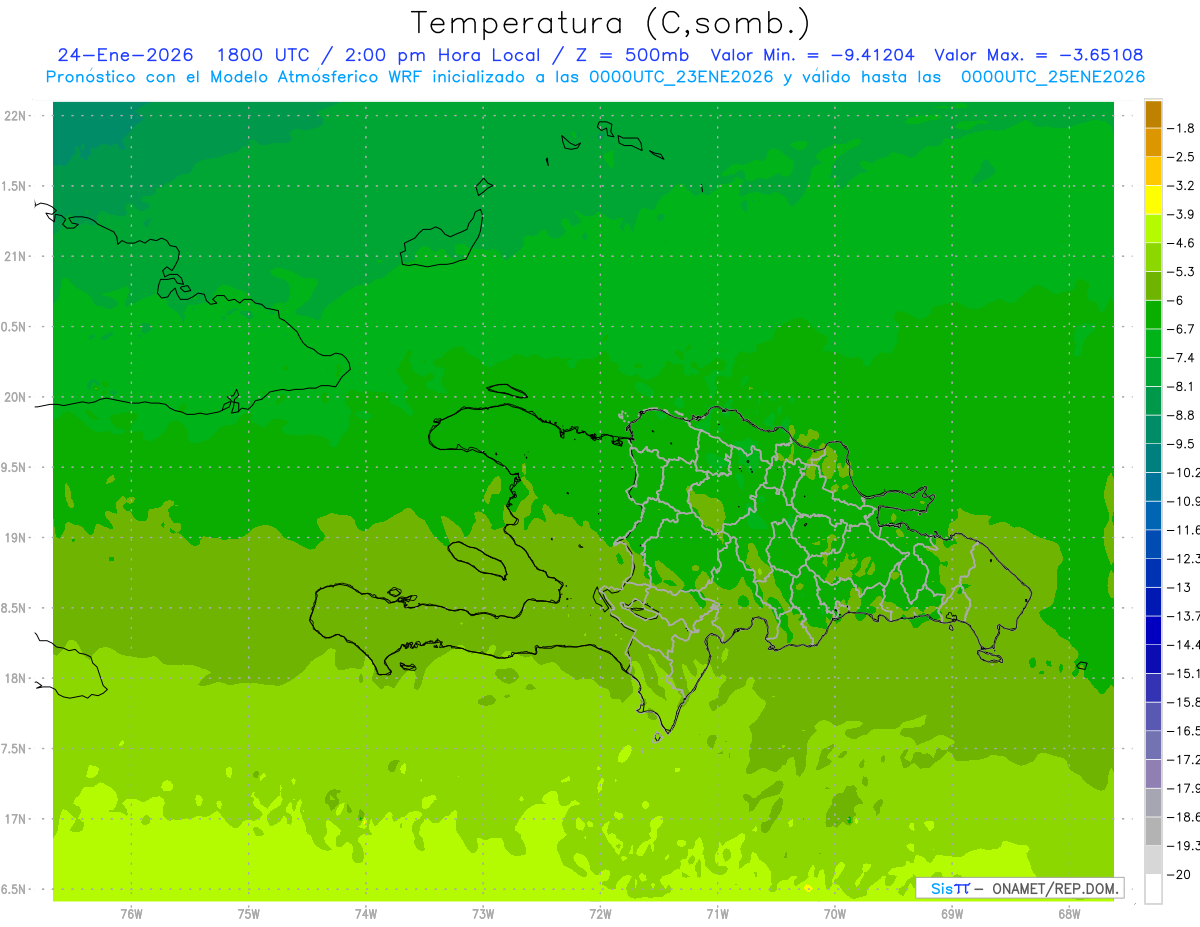Image resolution: width=1200 pixels, height=927 pixels.
Task: Click the dark blue swatch between -13 and -13.7
Action: tap(1153, 601)
